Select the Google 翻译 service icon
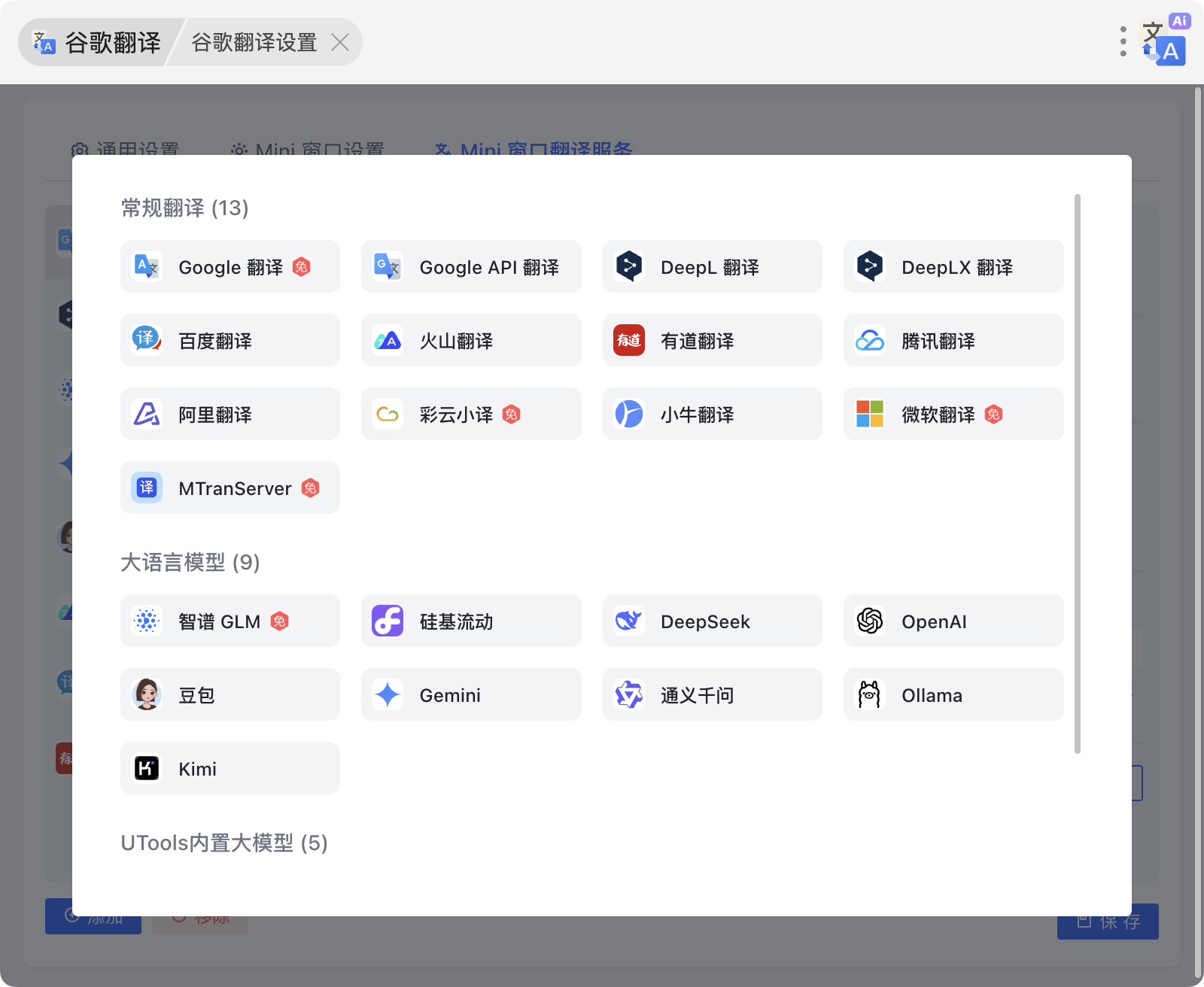The width and height of the screenshot is (1204, 987). pos(147,266)
